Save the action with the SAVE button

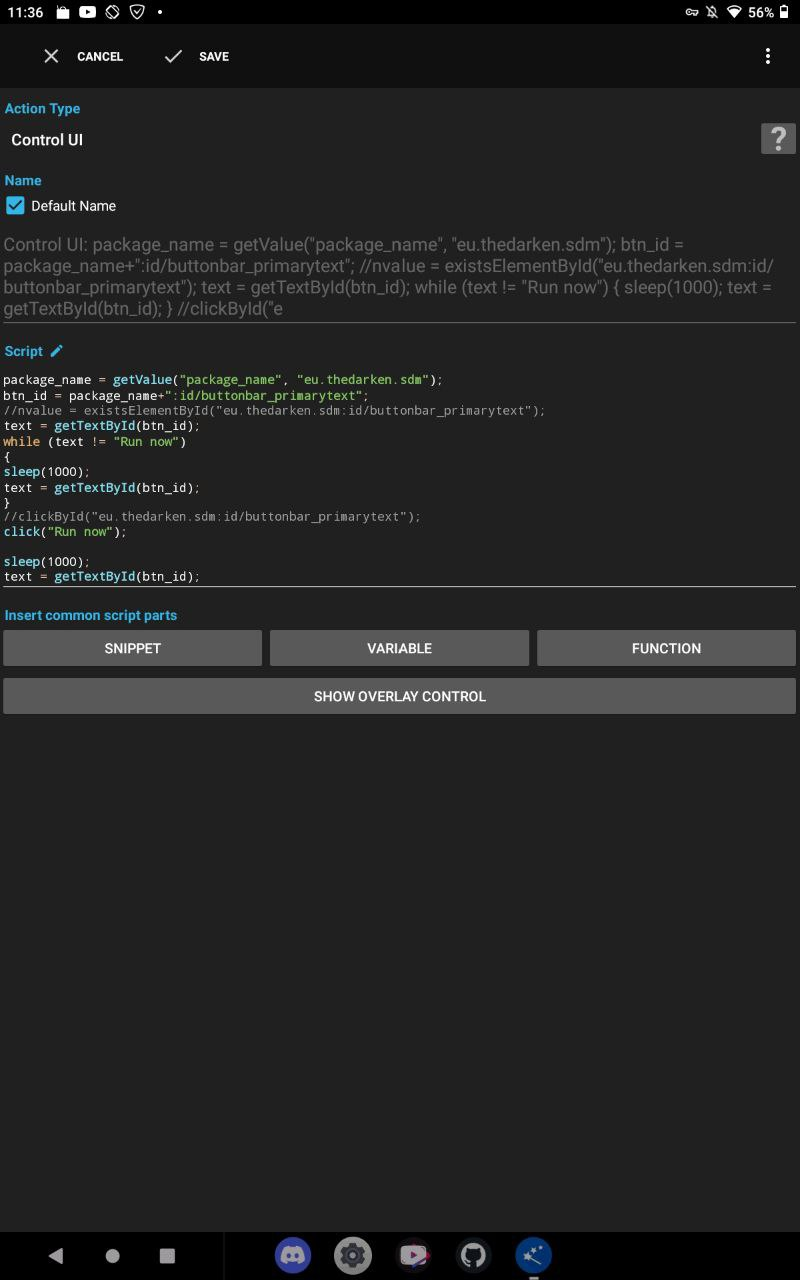[197, 57]
